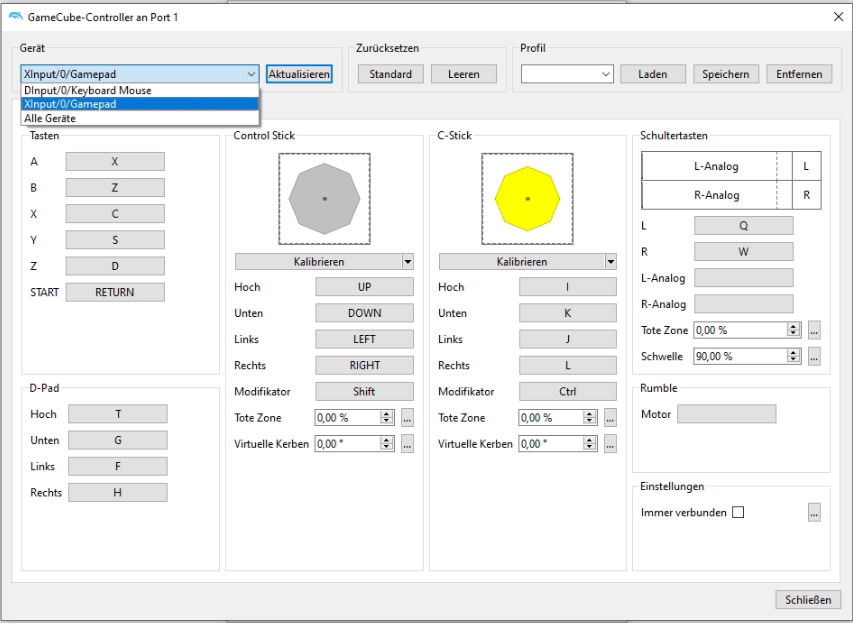The height and width of the screenshot is (623, 853).
Task: Click the Aktualisieren button
Action: pyautogui.click(x=299, y=74)
